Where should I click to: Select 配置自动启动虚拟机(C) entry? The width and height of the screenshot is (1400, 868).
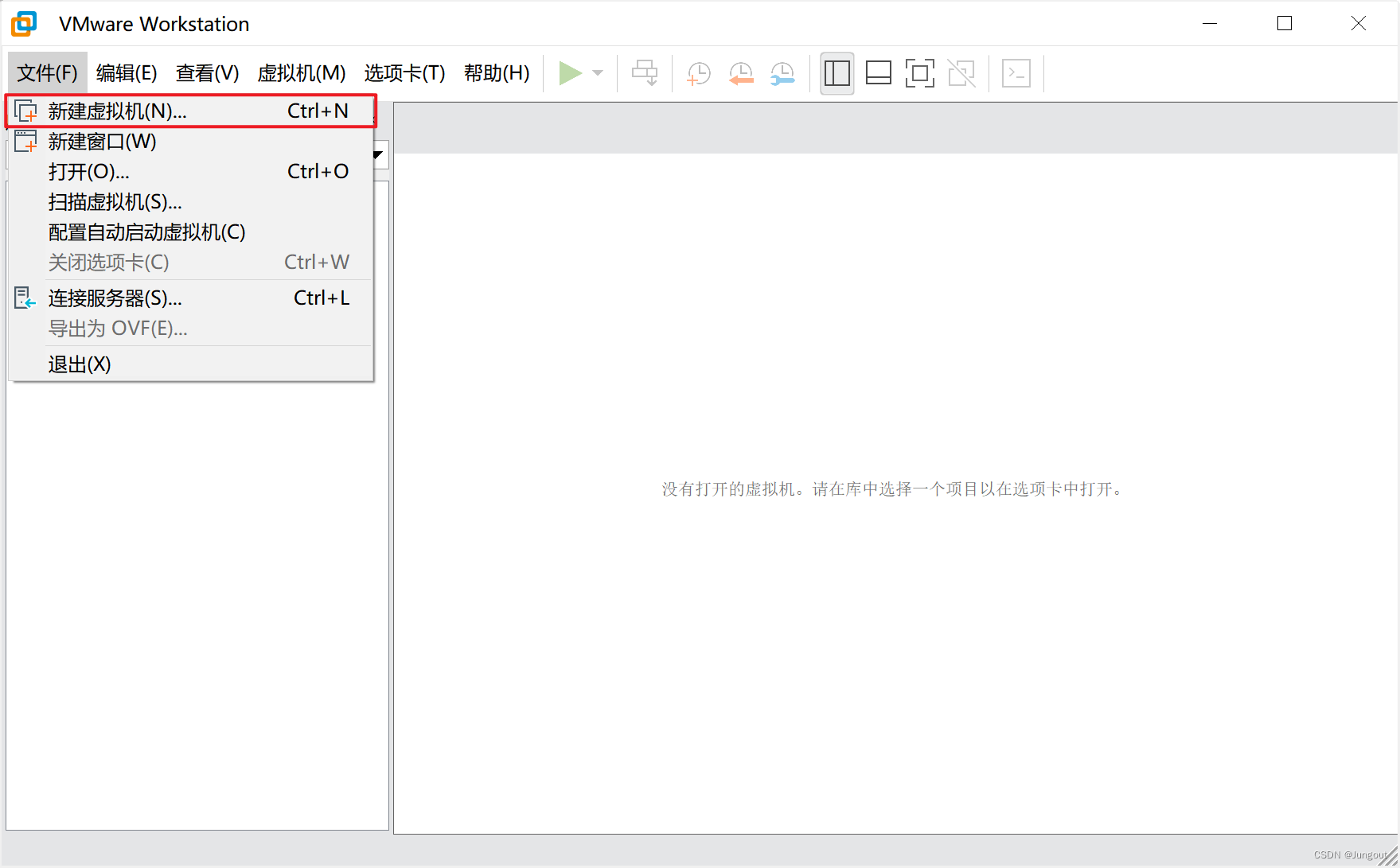click(x=191, y=232)
